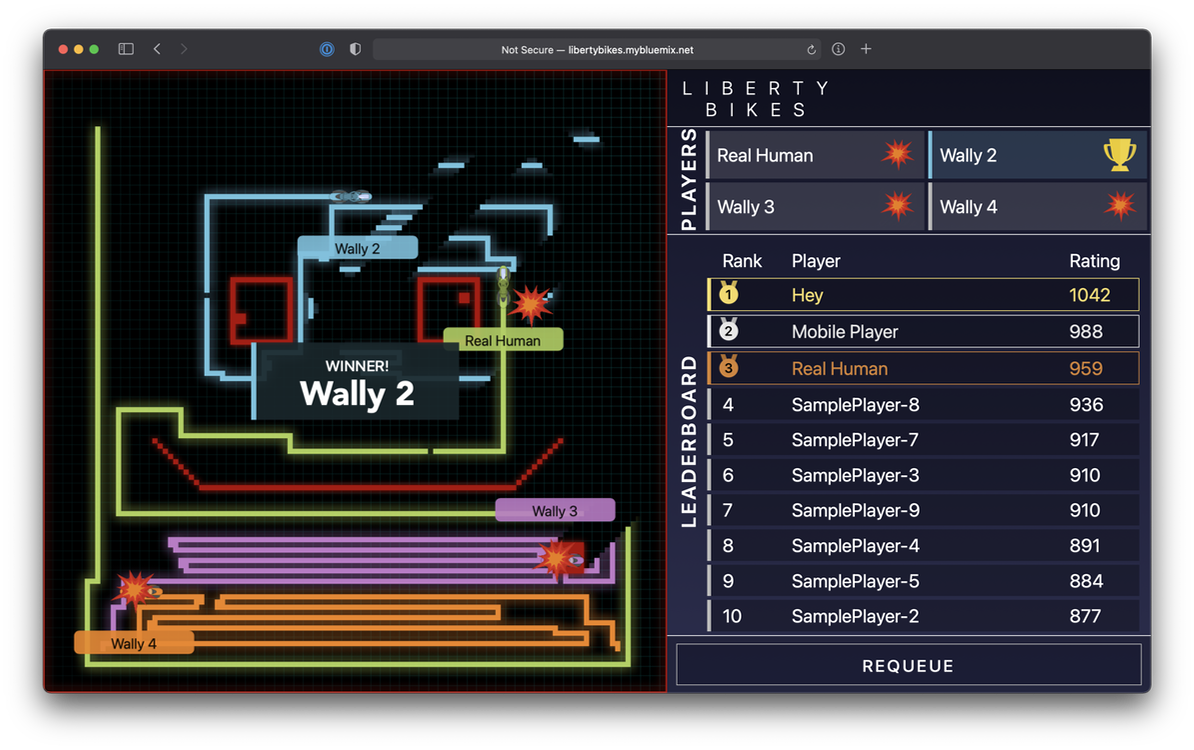Click the privacy shield icon in the toolbar
The image size is (1194, 750).
(x=355, y=49)
